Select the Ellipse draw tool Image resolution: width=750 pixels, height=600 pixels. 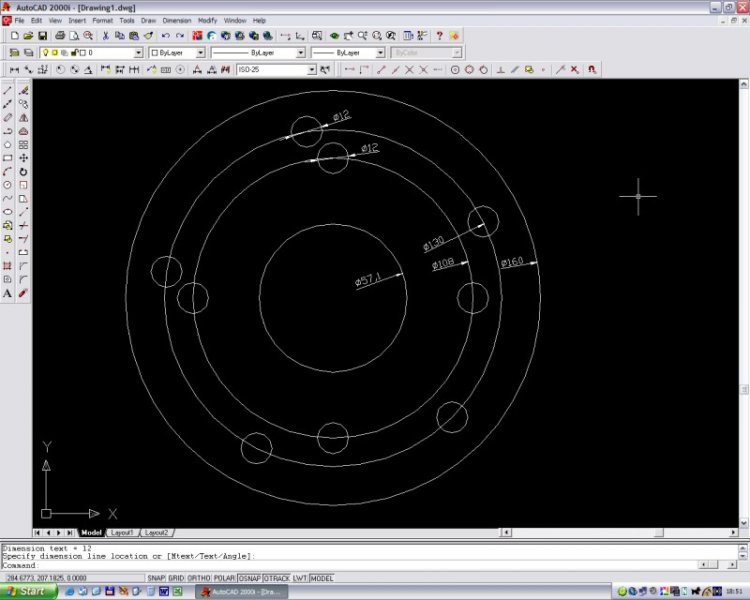pos(8,211)
